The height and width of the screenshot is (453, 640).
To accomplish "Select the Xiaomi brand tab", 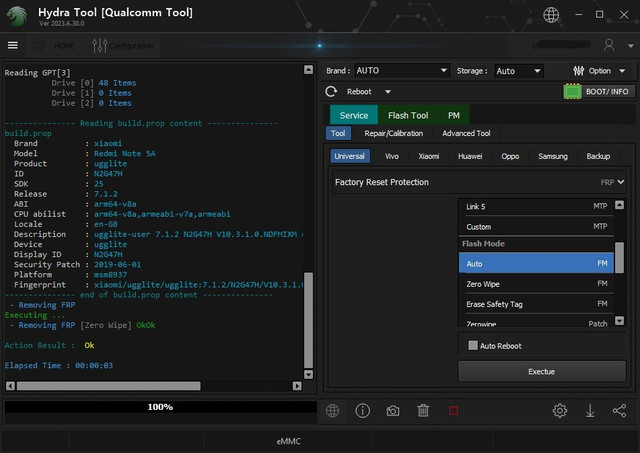I will tap(429, 156).
